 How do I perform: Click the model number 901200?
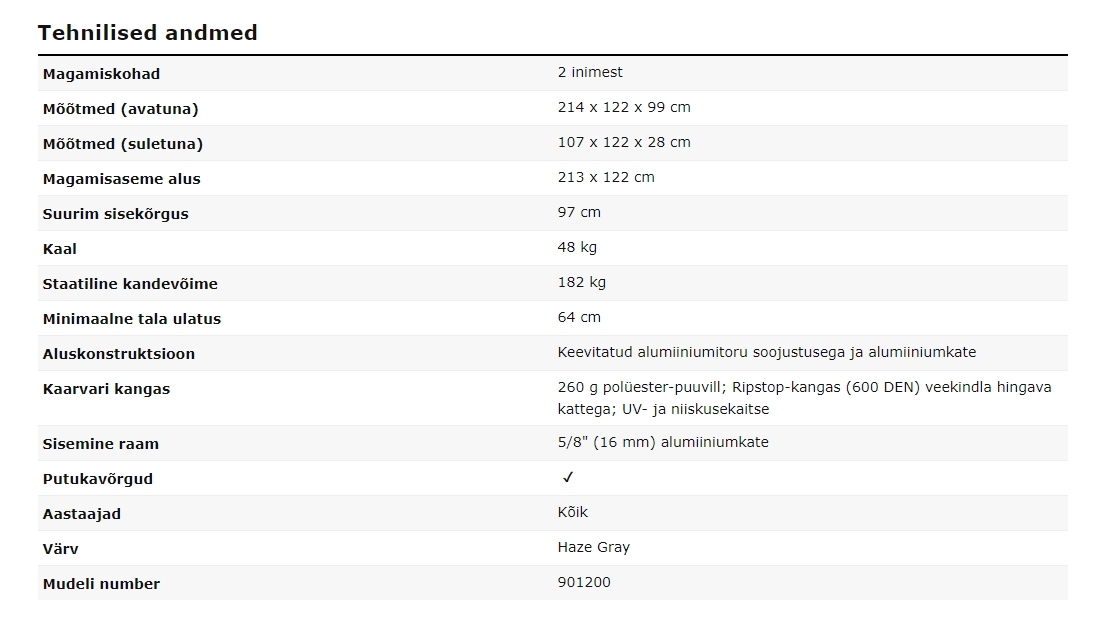(584, 582)
